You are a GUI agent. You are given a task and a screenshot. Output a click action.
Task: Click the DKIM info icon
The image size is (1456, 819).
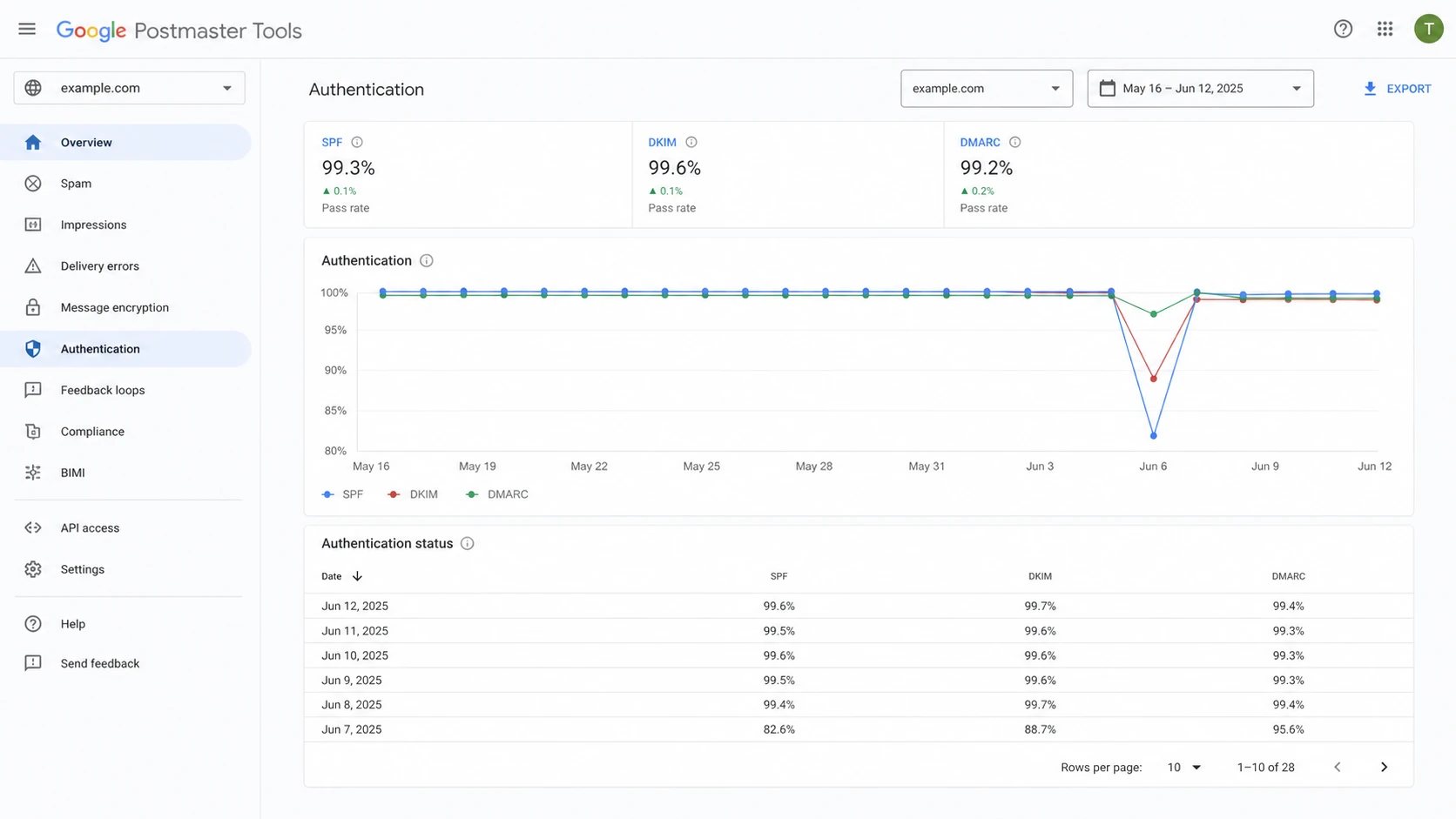pyautogui.click(x=691, y=142)
